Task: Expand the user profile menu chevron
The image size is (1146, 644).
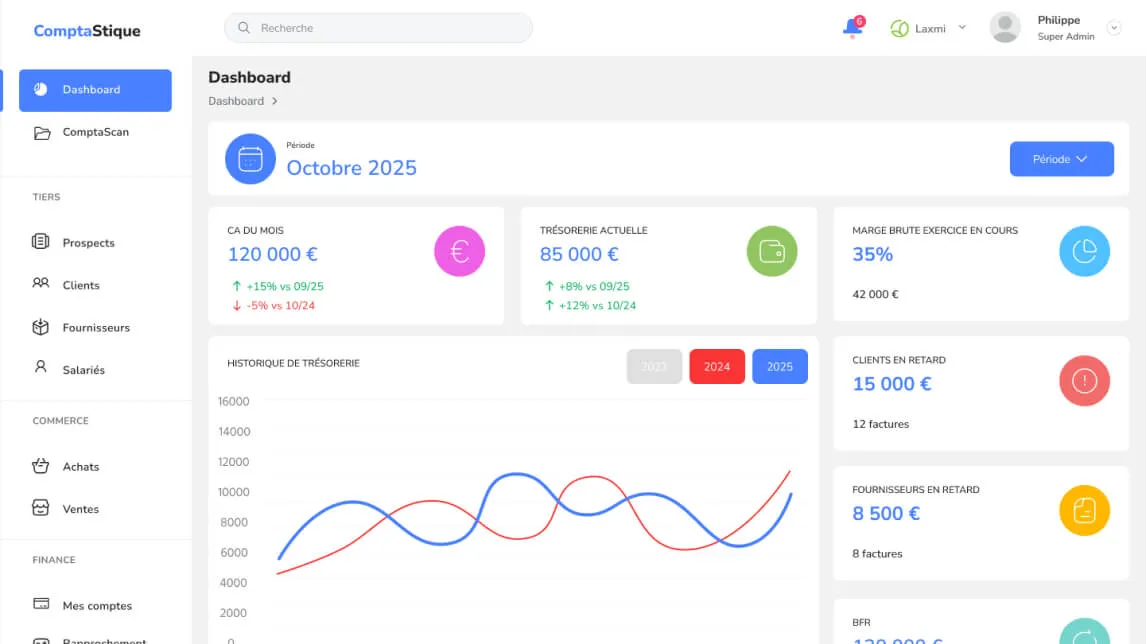Action: coord(1114,28)
